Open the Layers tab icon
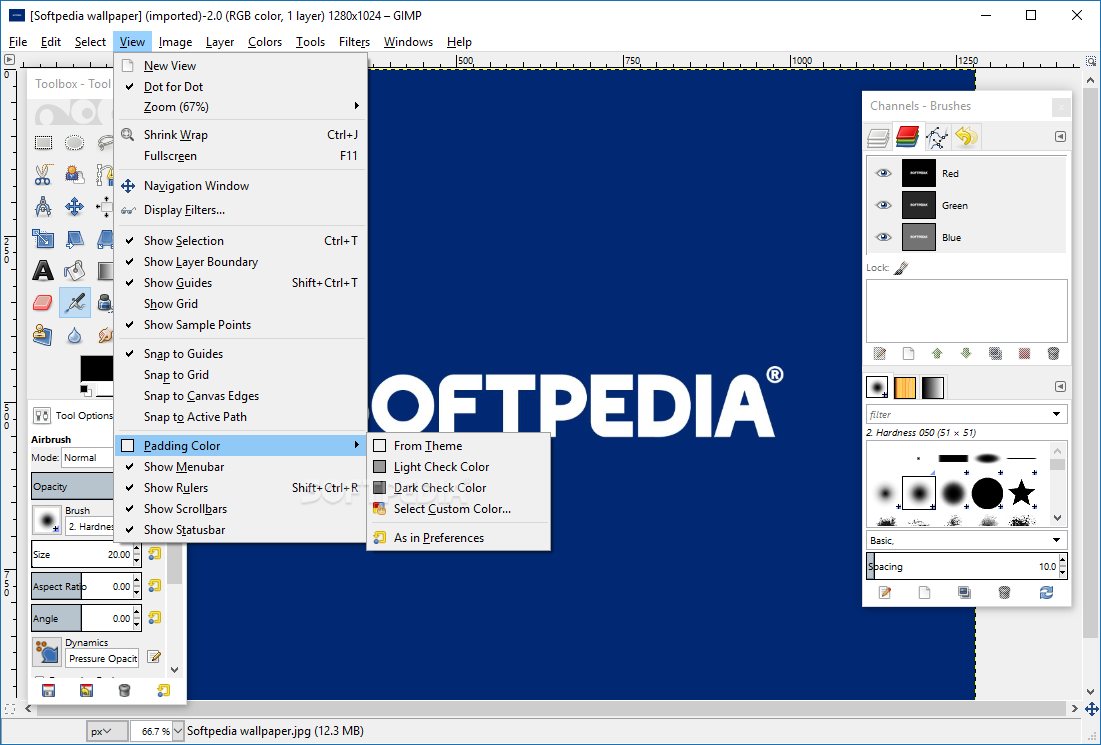This screenshot has width=1101, height=745. [x=878, y=137]
